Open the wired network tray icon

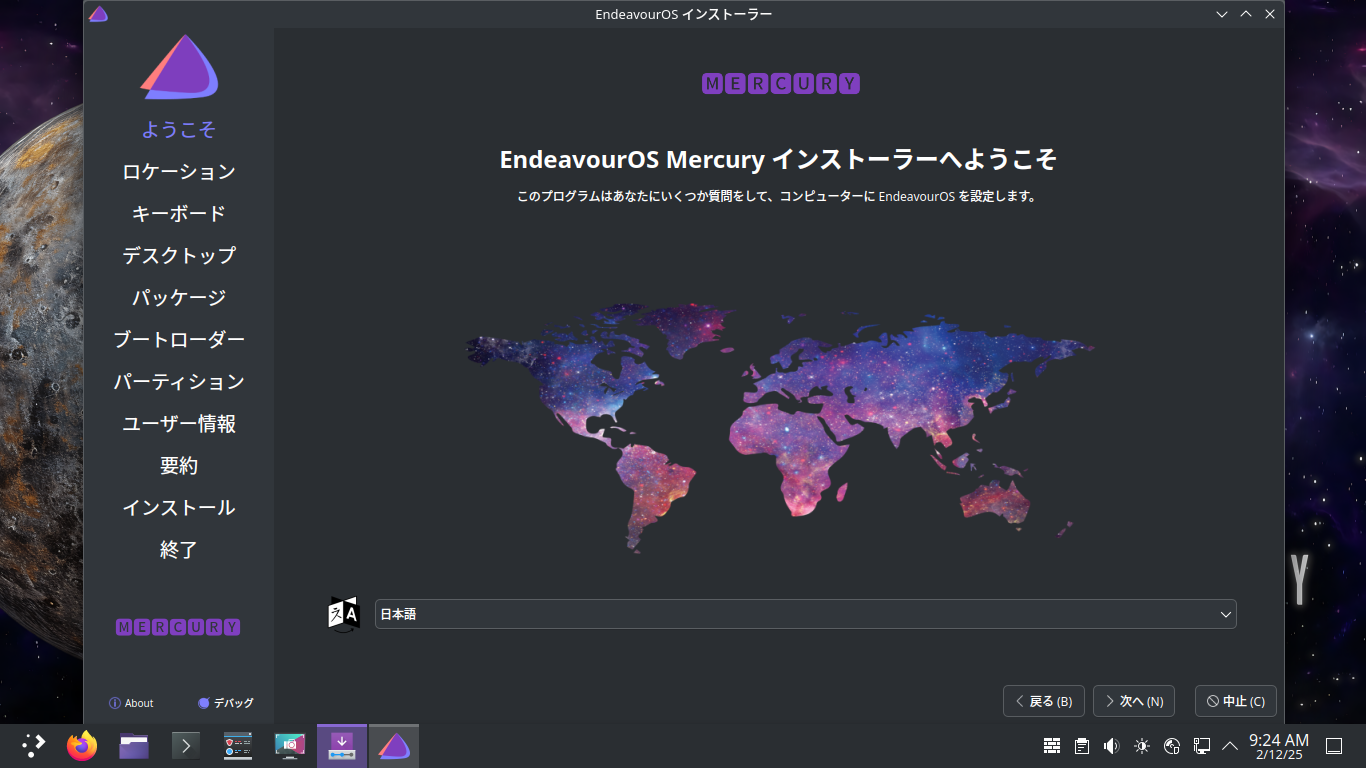pyautogui.click(x=1202, y=746)
